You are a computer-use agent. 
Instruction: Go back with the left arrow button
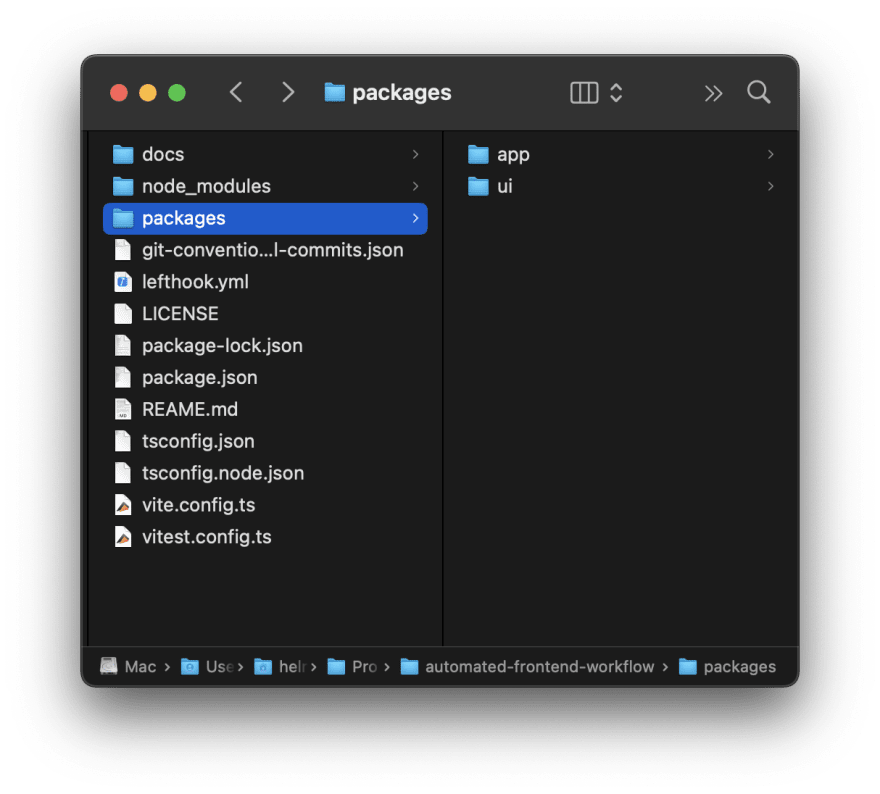236,92
